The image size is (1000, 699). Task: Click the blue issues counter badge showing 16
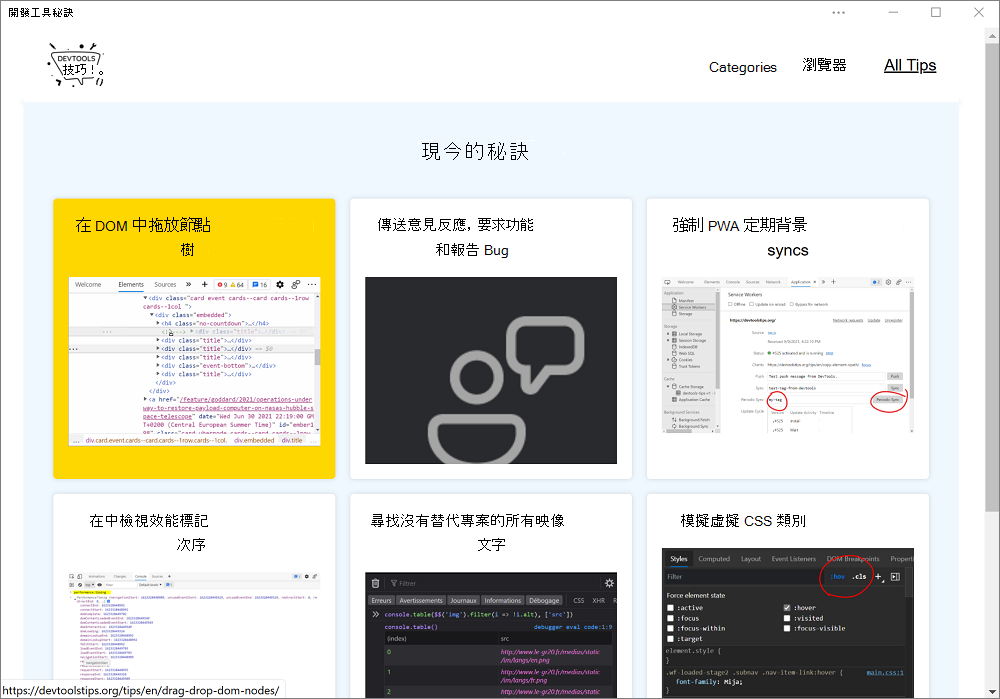point(258,284)
